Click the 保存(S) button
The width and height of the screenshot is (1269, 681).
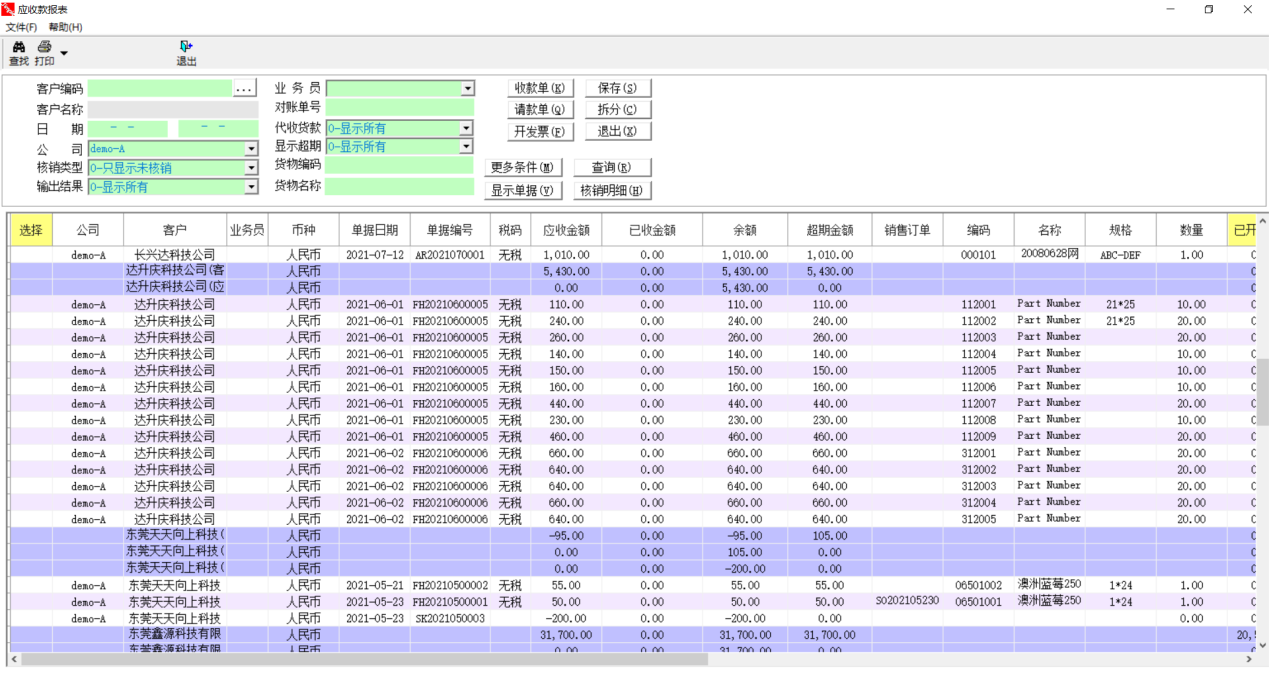point(618,88)
